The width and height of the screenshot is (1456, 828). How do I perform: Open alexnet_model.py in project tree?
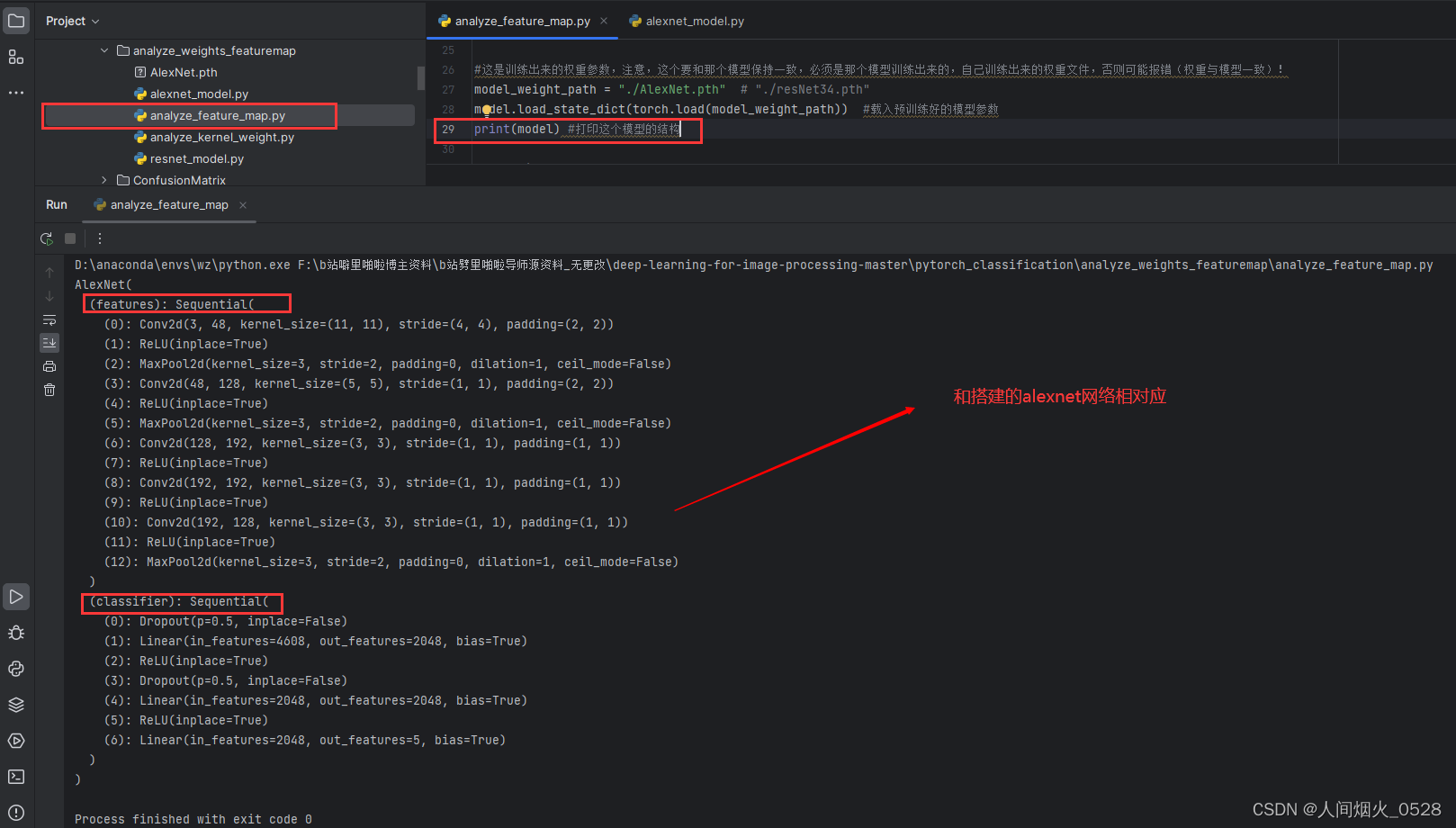199,94
